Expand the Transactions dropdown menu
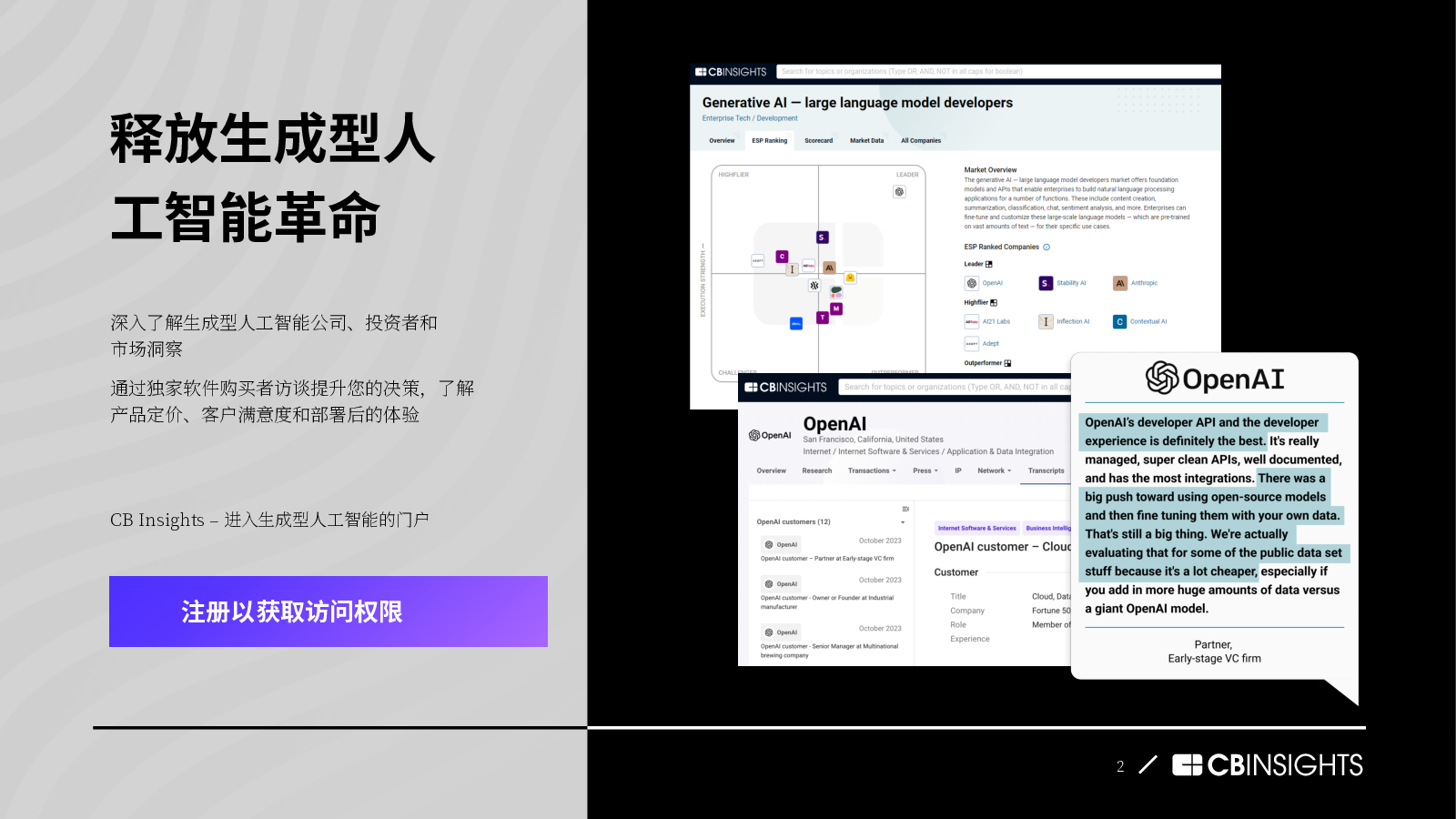The image size is (1456, 819). point(872,471)
